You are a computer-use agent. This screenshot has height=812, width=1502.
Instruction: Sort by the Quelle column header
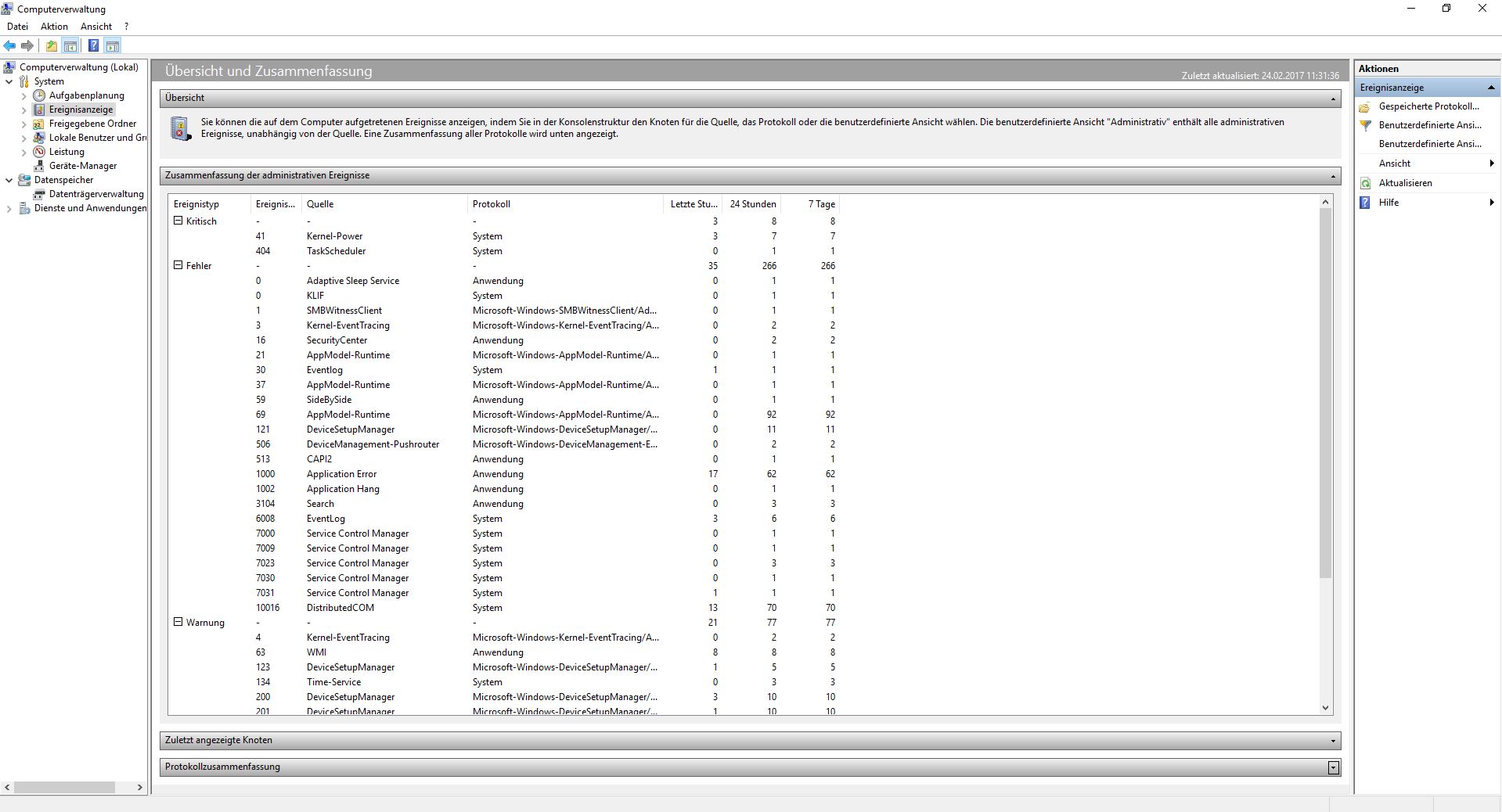[x=320, y=204]
